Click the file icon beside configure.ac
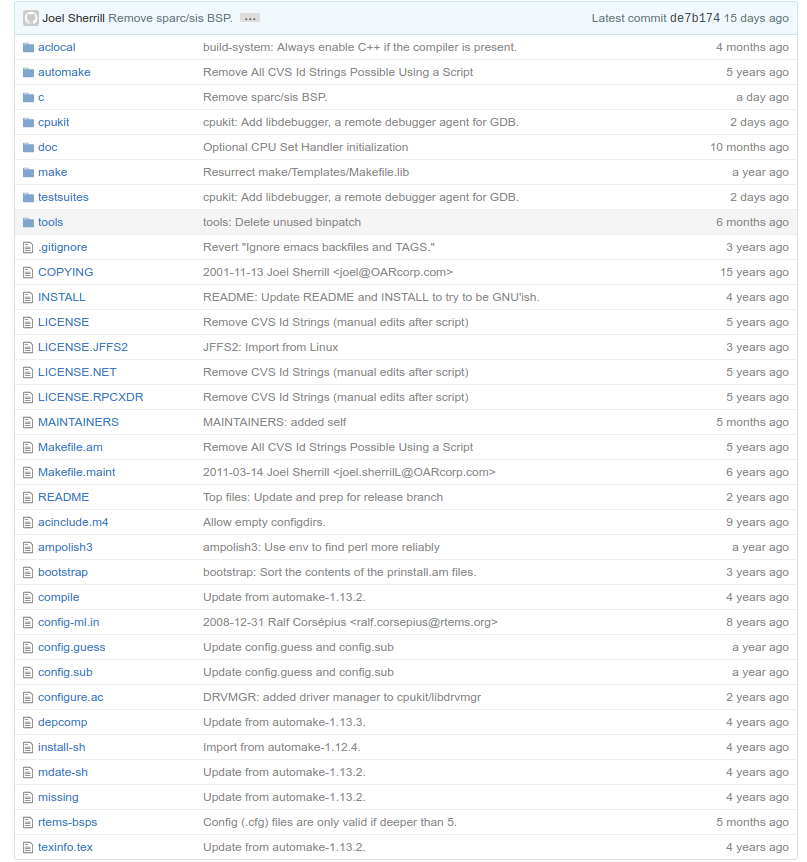Image resolution: width=807 pixels, height=862 pixels. click(27, 697)
